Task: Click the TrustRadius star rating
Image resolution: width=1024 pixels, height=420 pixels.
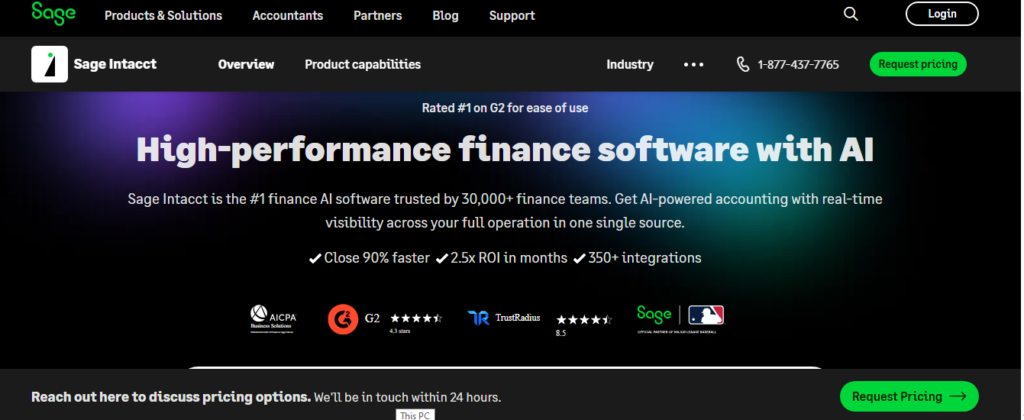Action: pos(584,319)
